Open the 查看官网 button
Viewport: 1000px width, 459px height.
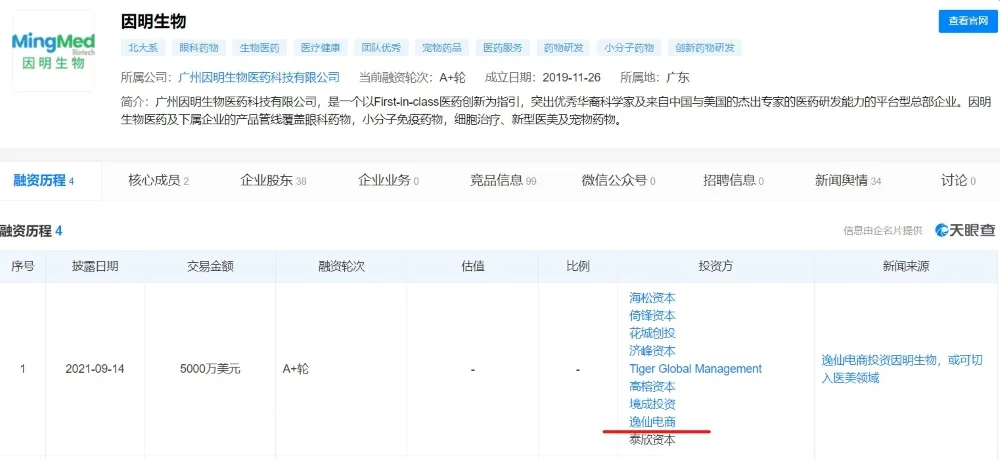(968, 21)
